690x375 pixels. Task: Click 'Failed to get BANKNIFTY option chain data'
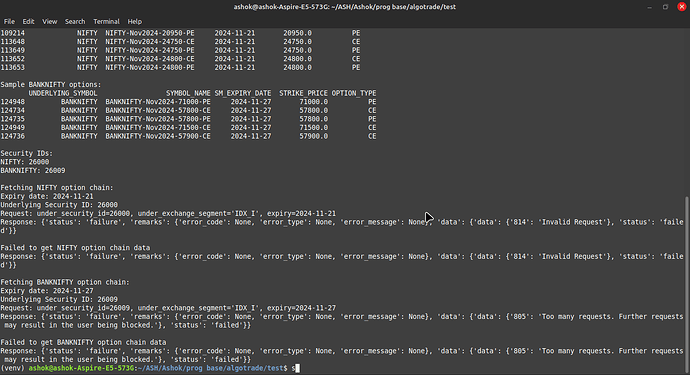84,342
